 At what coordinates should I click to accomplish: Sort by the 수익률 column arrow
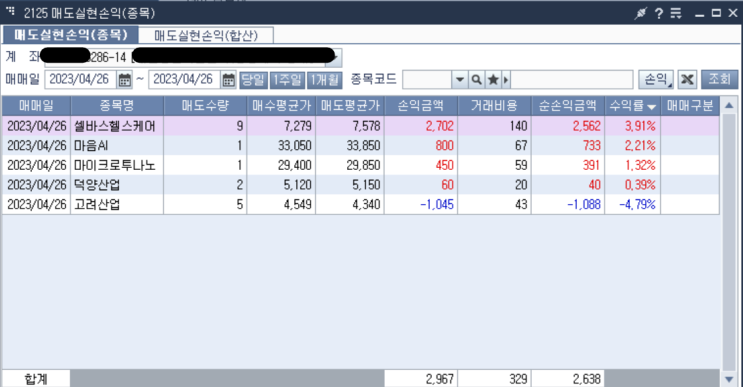pos(652,107)
